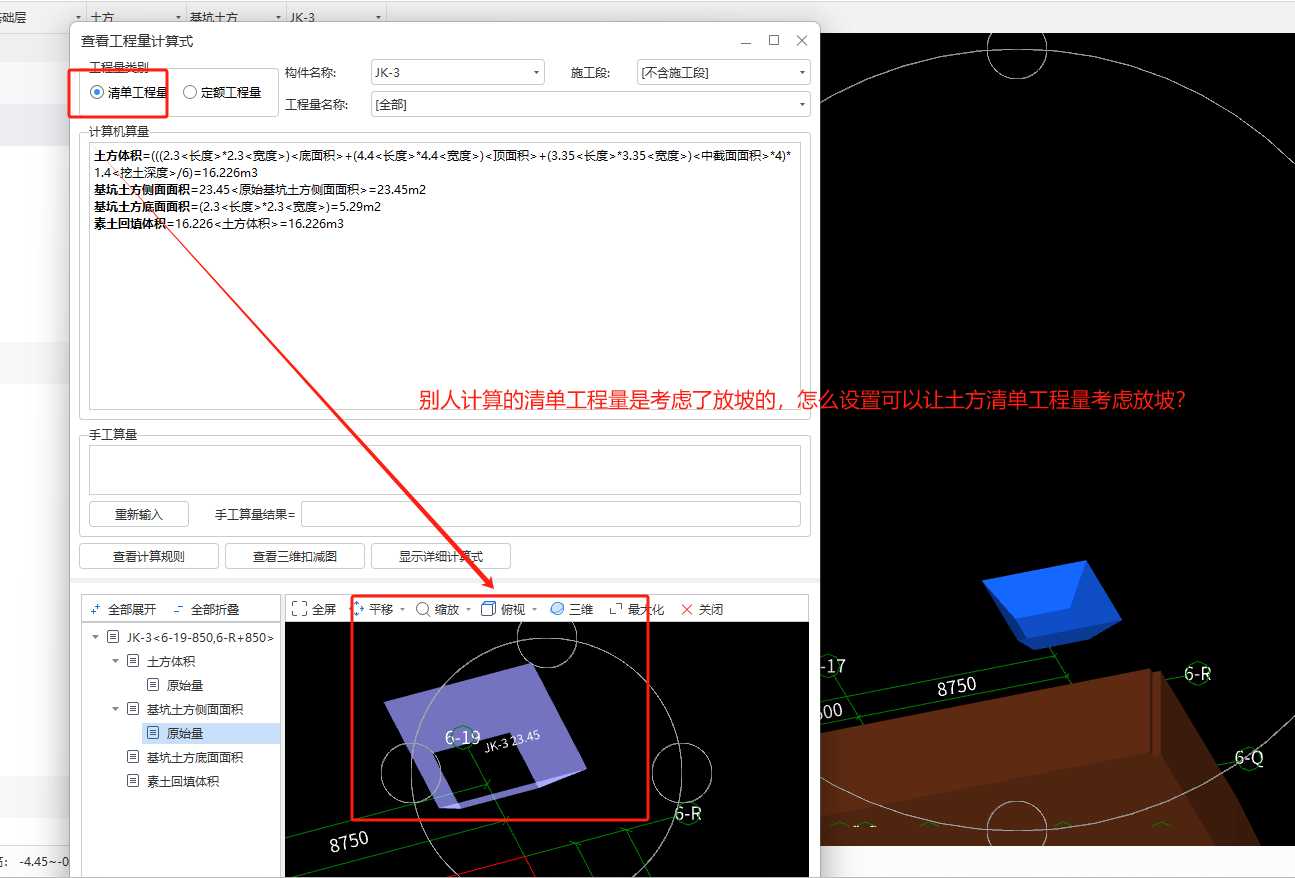Screen dimensions: 1295x878
Task: Select the highlighted 原始量 under 基坑土方侧面面积
Action: point(185,733)
